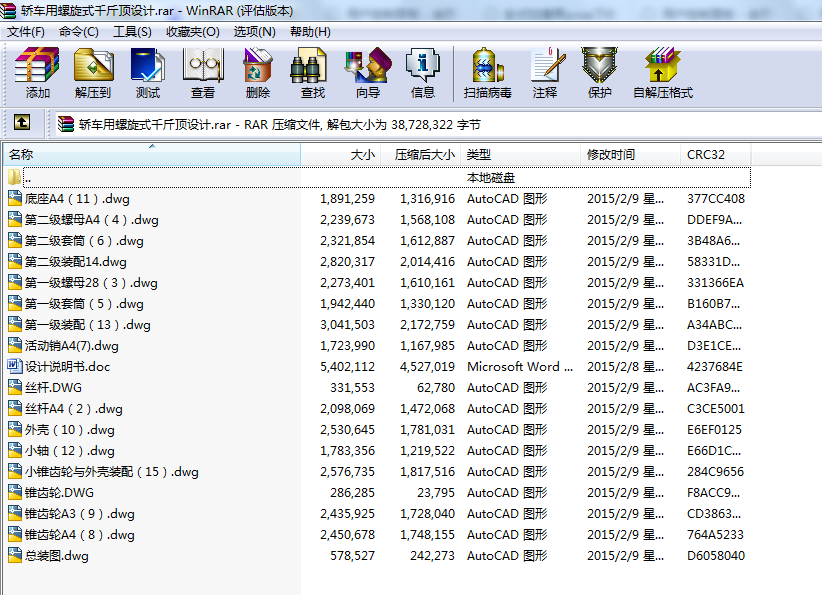
Task: Click the 测试 (Test) toolbar icon
Action: (148, 65)
